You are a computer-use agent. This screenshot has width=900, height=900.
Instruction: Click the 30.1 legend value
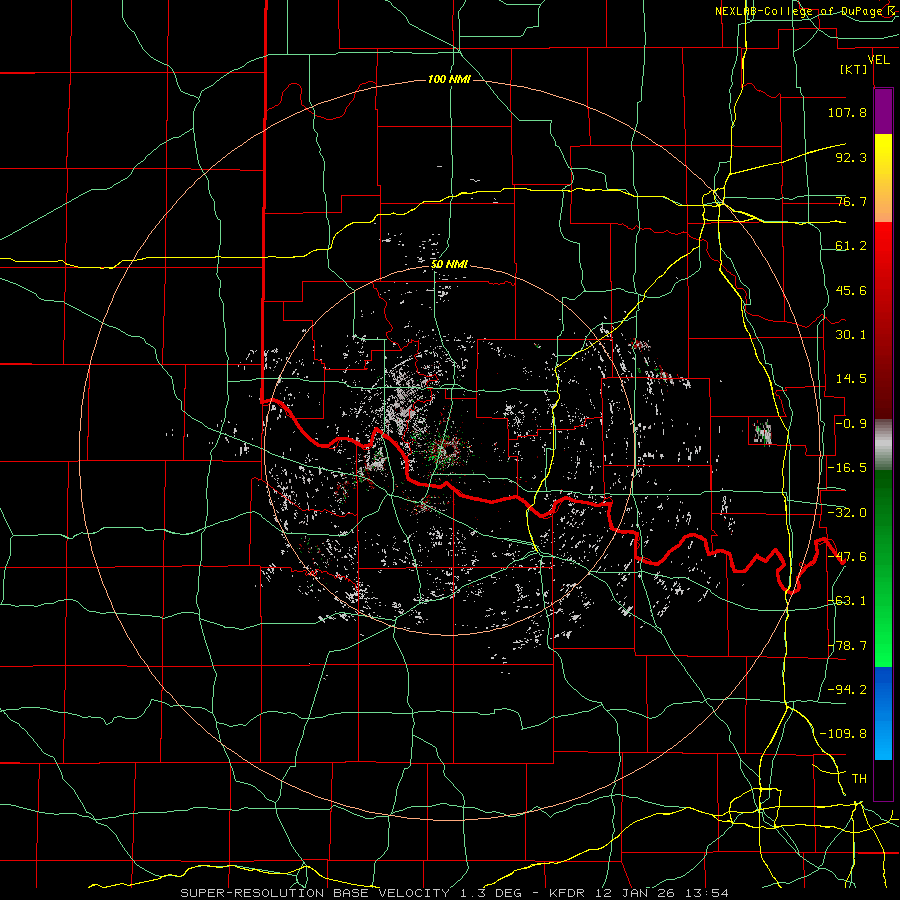pyautogui.click(x=851, y=335)
